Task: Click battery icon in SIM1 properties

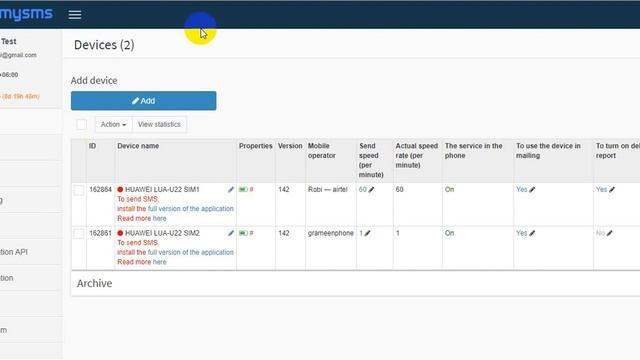Action: 243,189
